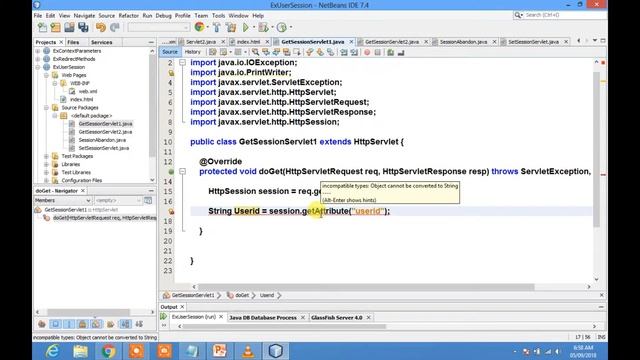Image resolution: width=640 pixels, height=360 pixels.
Task: Click the editor Find Selection magnifier icon
Action: point(255,52)
